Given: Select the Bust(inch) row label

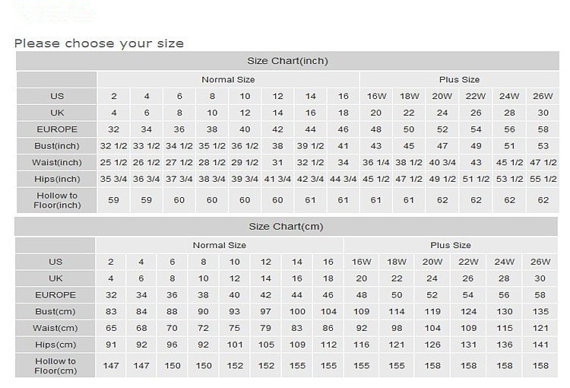Looking at the screenshot, I should pyautogui.click(x=57, y=146).
